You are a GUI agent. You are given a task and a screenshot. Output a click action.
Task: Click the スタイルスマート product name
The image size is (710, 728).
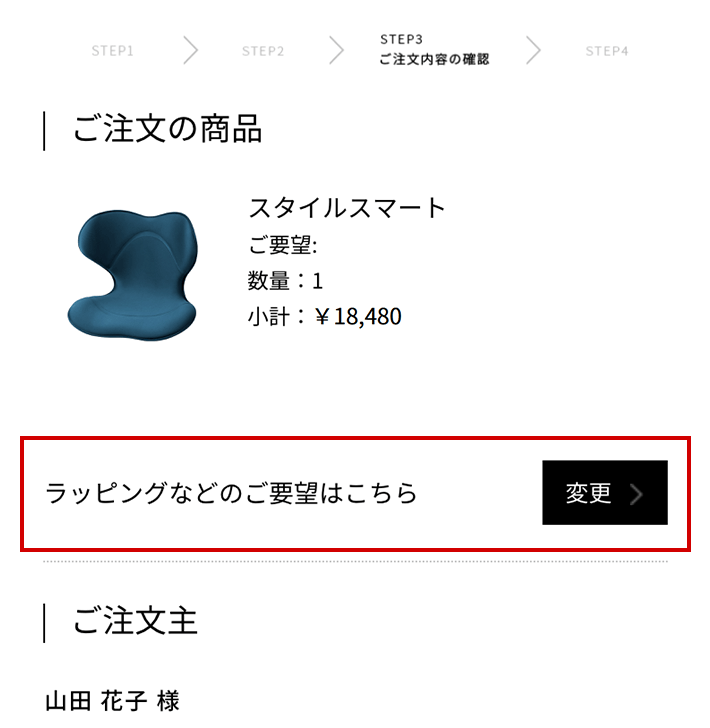pos(347,207)
